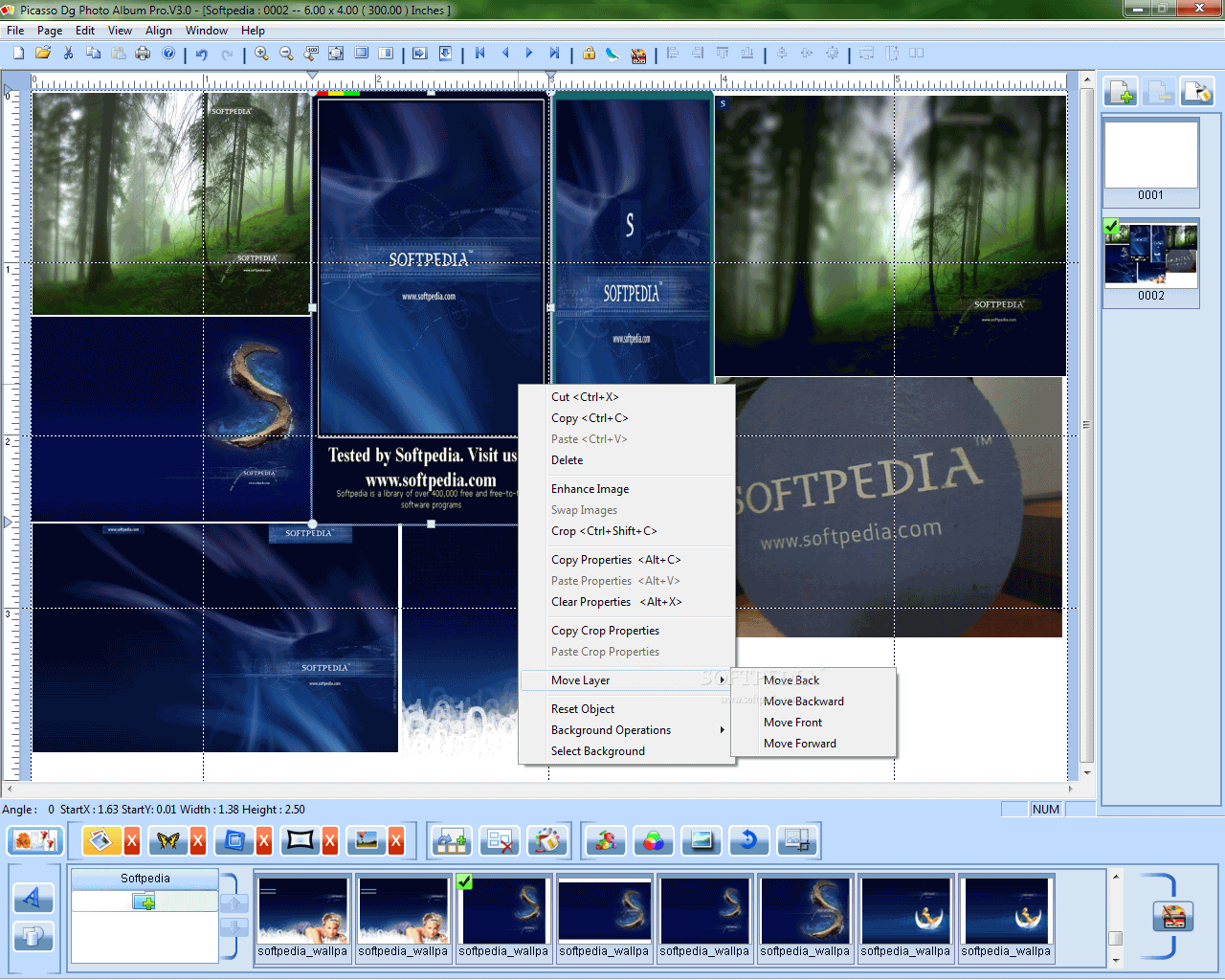The width and height of the screenshot is (1225, 980).
Task: Click the add folder icon under Softpedia
Action: point(145,902)
